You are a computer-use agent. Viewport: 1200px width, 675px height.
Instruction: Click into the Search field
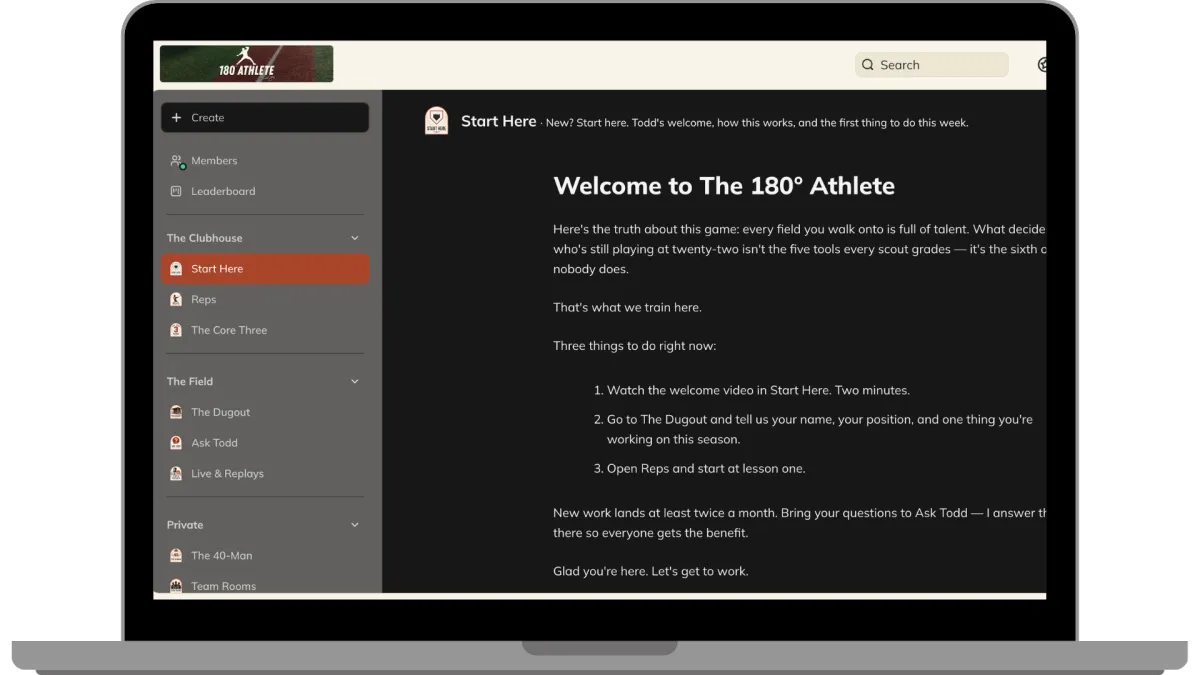click(932, 65)
